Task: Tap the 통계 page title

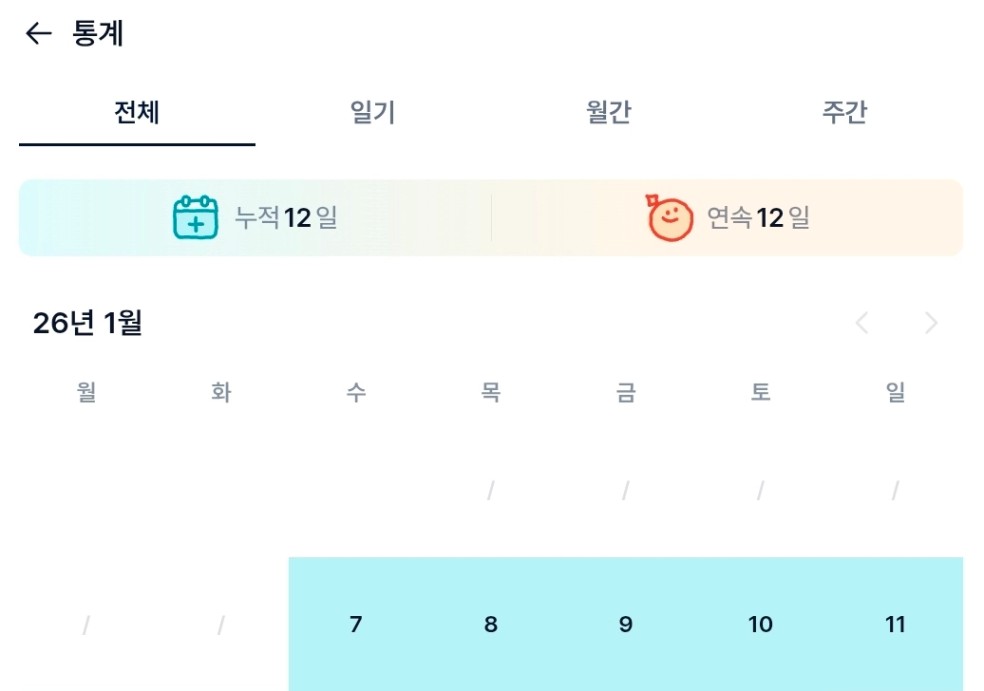Action: [x=98, y=34]
